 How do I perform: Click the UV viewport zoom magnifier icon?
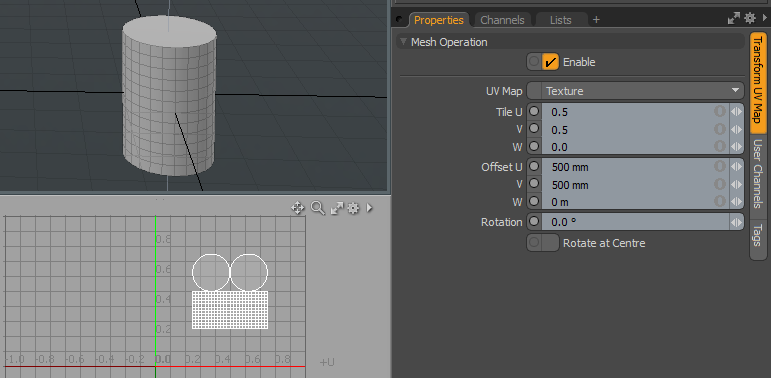(318, 208)
